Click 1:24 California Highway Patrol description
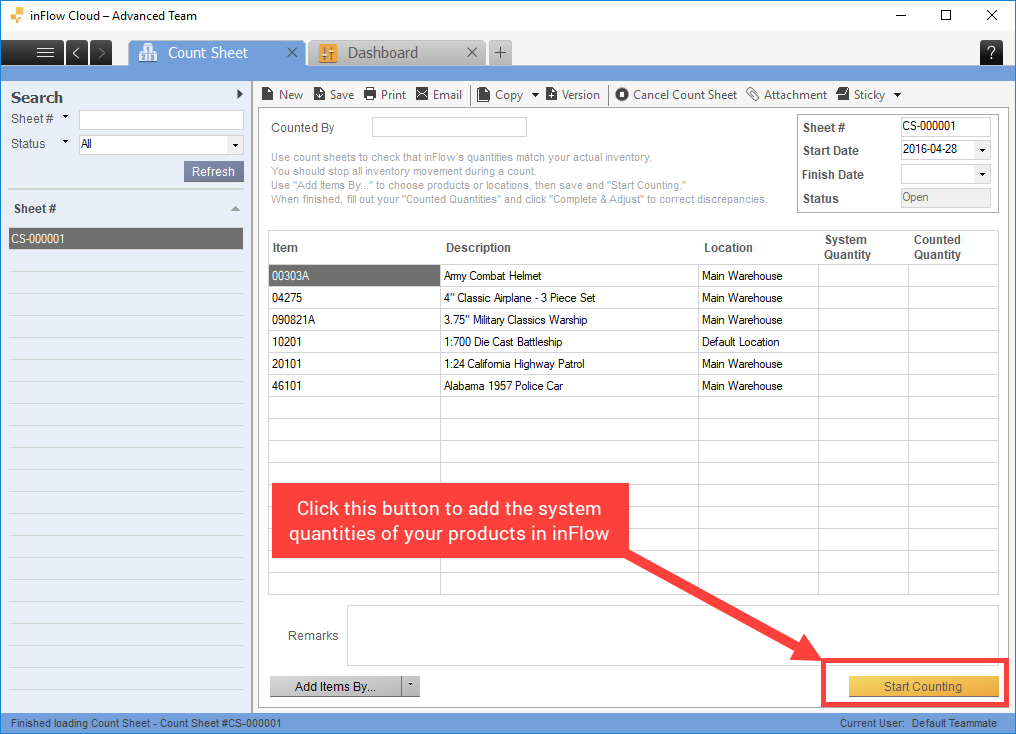The width and height of the screenshot is (1016, 734). (x=570, y=364)
